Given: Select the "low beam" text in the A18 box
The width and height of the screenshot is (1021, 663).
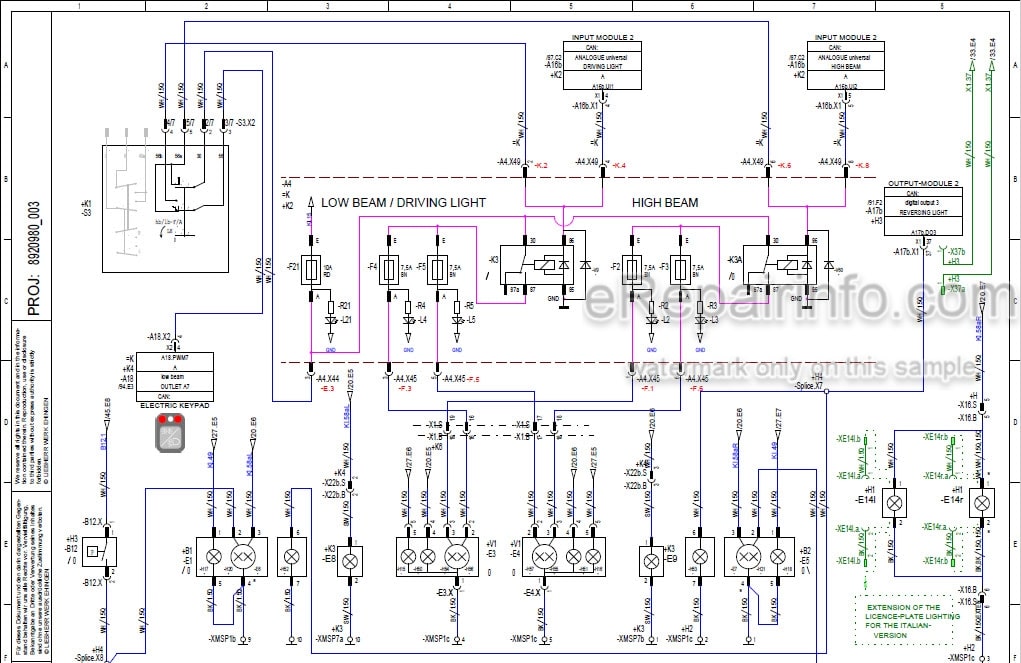Looking at the screenshot, I should (173, 376).
